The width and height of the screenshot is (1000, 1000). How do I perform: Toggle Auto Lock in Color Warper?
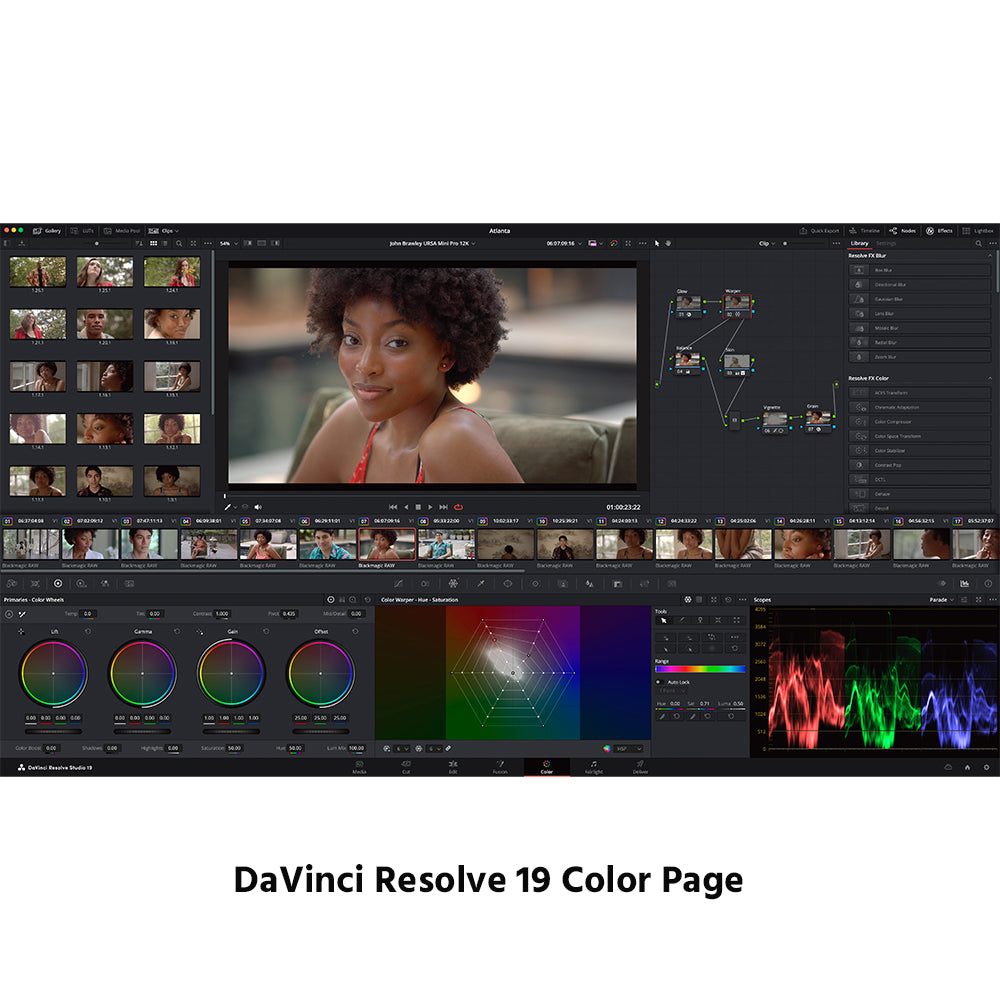(x=659, y=682)
